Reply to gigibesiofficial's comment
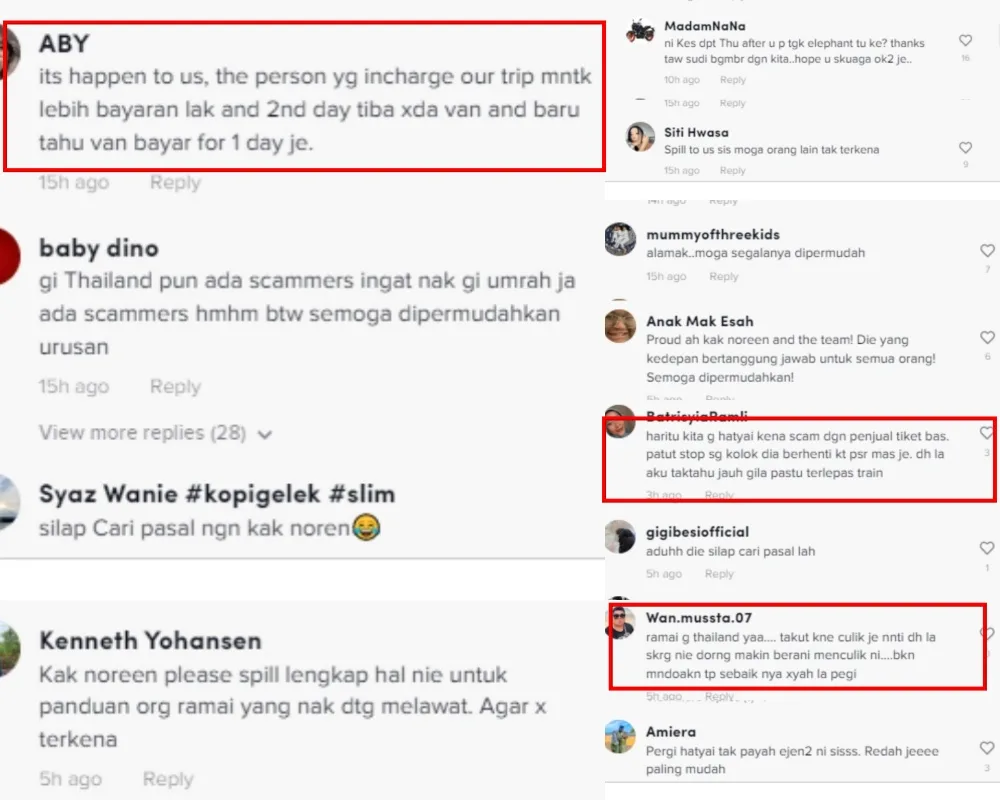The height and width of the screenshot is (800, 1000). [719, 574]
